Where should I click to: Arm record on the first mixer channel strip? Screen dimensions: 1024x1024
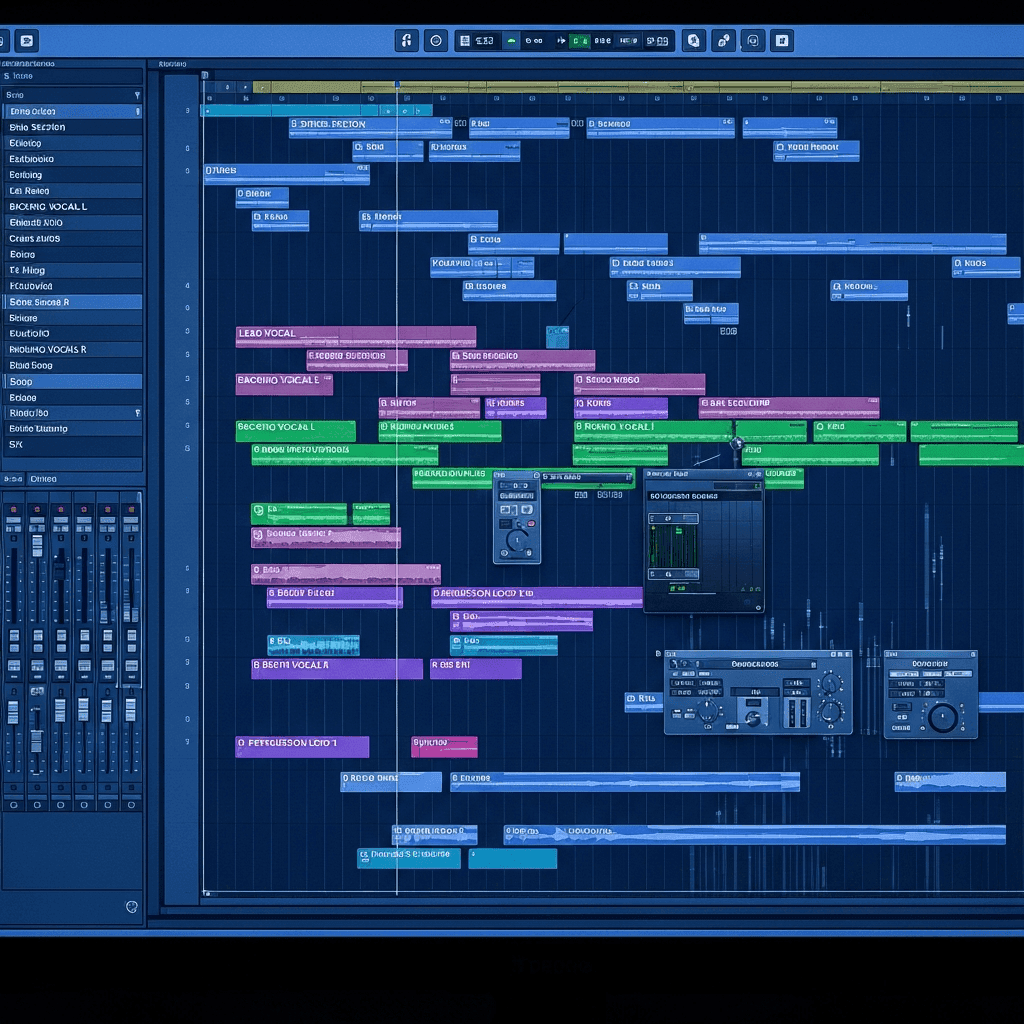[14, 509]
